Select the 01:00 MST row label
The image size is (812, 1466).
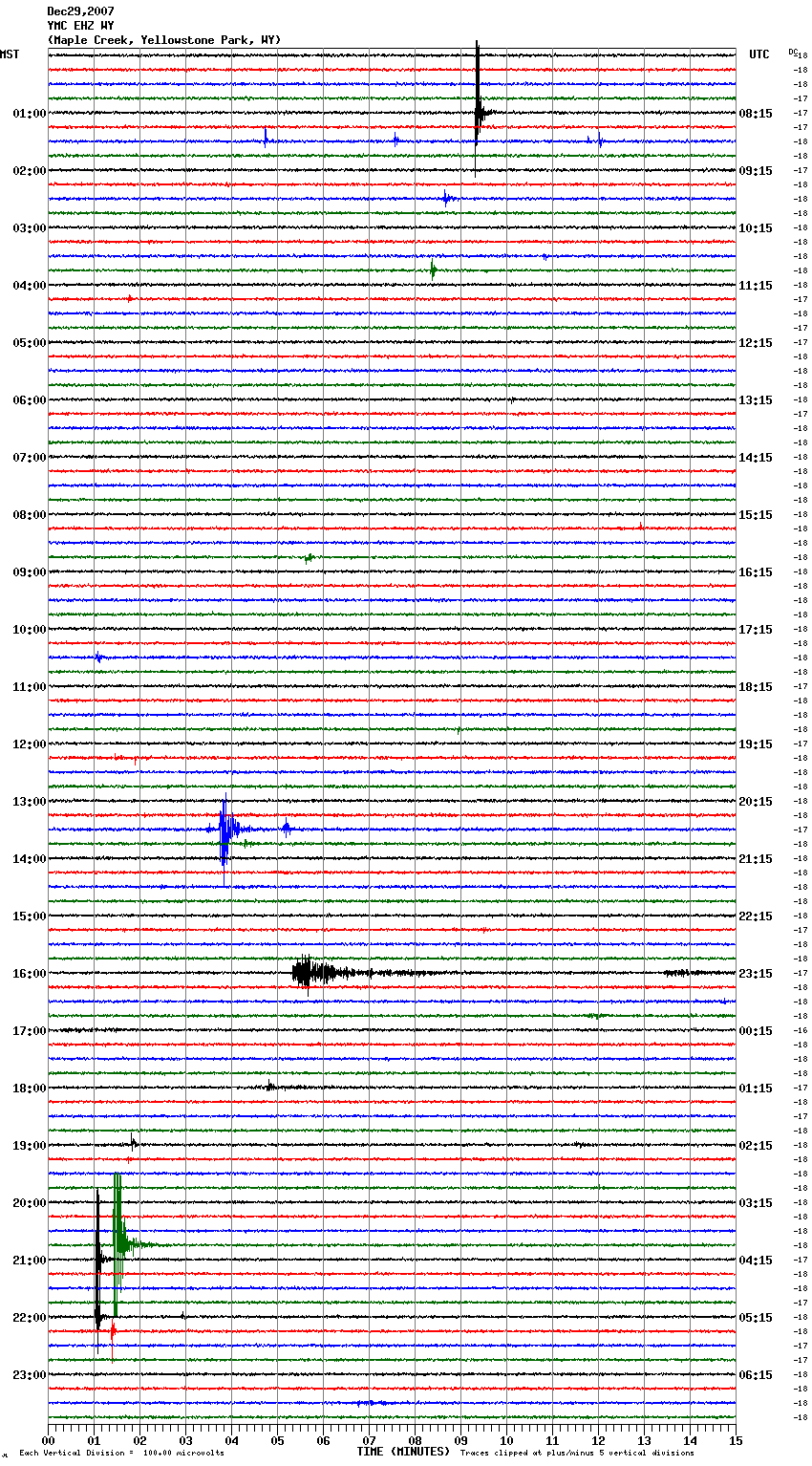pos(30,114)
